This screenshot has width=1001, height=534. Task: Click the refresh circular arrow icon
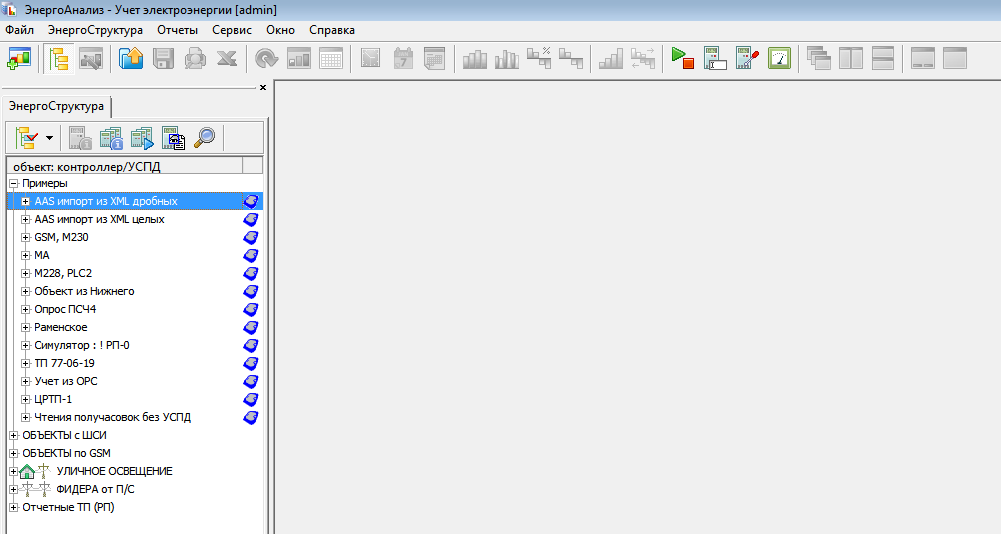(266, 59)
